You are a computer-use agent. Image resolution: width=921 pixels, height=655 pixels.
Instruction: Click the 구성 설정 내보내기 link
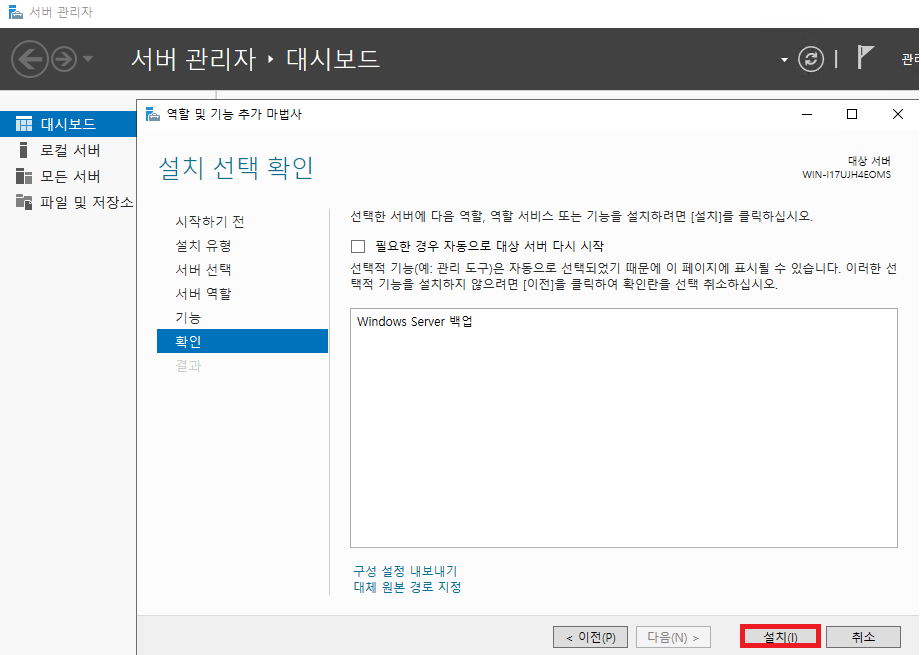coord(405,571)
